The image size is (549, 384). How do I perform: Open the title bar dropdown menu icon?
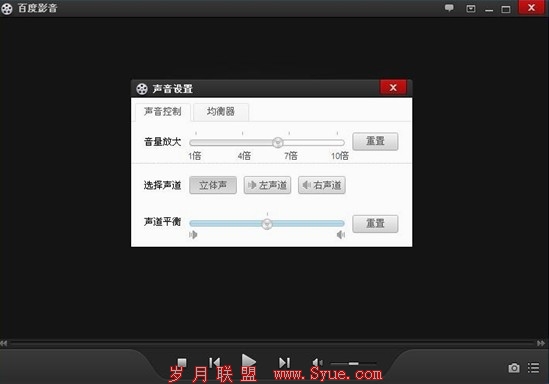tap(471, 8)
